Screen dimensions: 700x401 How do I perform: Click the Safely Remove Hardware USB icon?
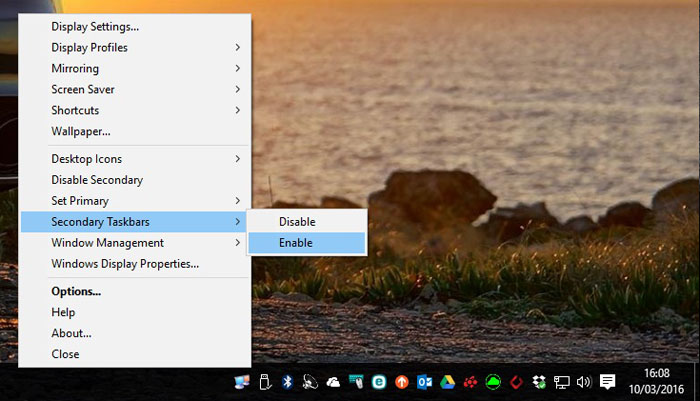pyautogui.click(x=265, y=382)
